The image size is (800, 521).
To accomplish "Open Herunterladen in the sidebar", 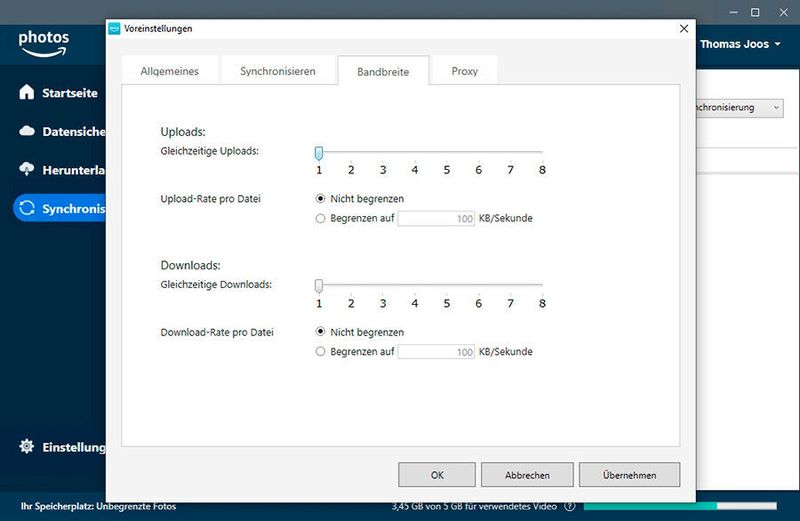I will coord(74,170).
